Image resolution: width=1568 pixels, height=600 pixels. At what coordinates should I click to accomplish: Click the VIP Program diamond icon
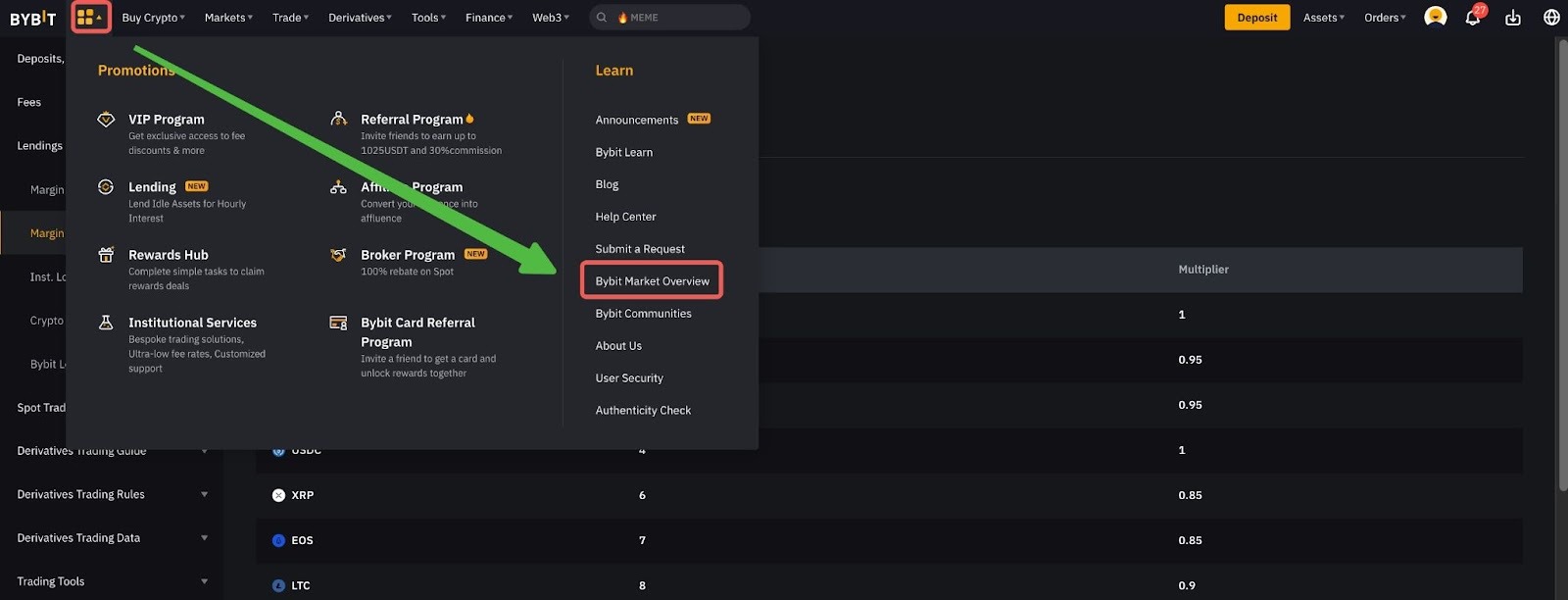click(x=106, y=120)
